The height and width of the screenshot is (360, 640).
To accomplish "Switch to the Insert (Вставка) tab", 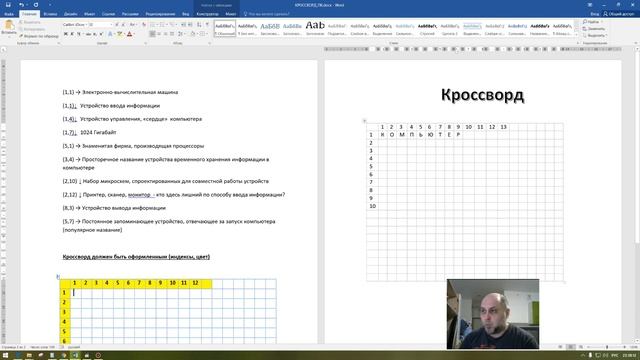I will 50,14.
